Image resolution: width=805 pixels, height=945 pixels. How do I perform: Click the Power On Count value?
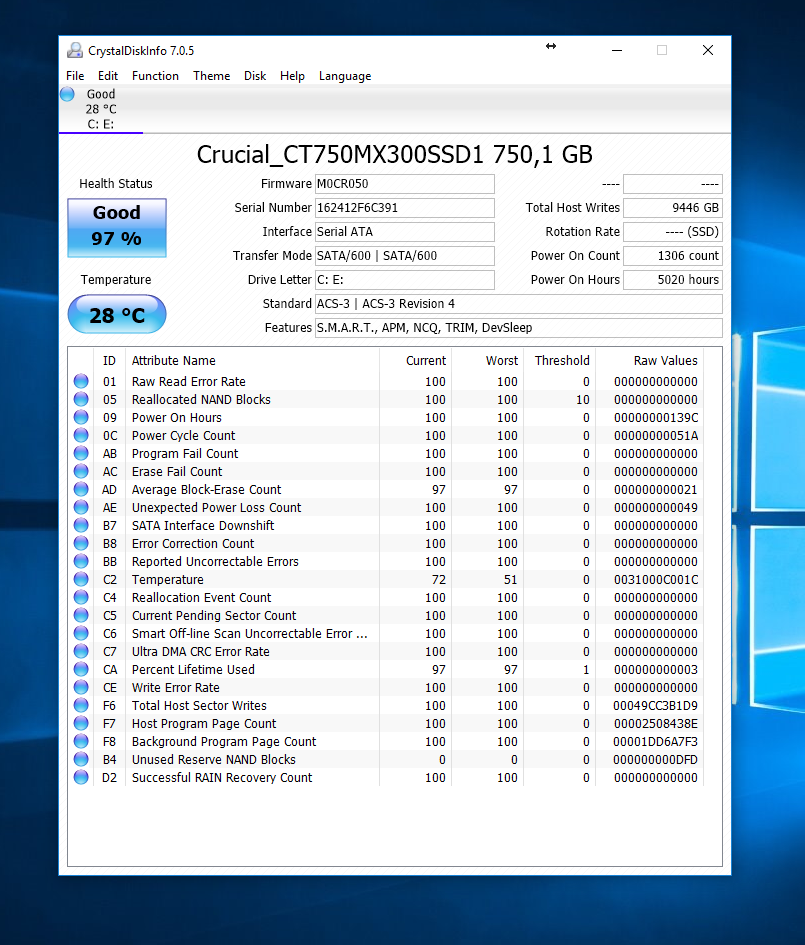click(672, 256)
